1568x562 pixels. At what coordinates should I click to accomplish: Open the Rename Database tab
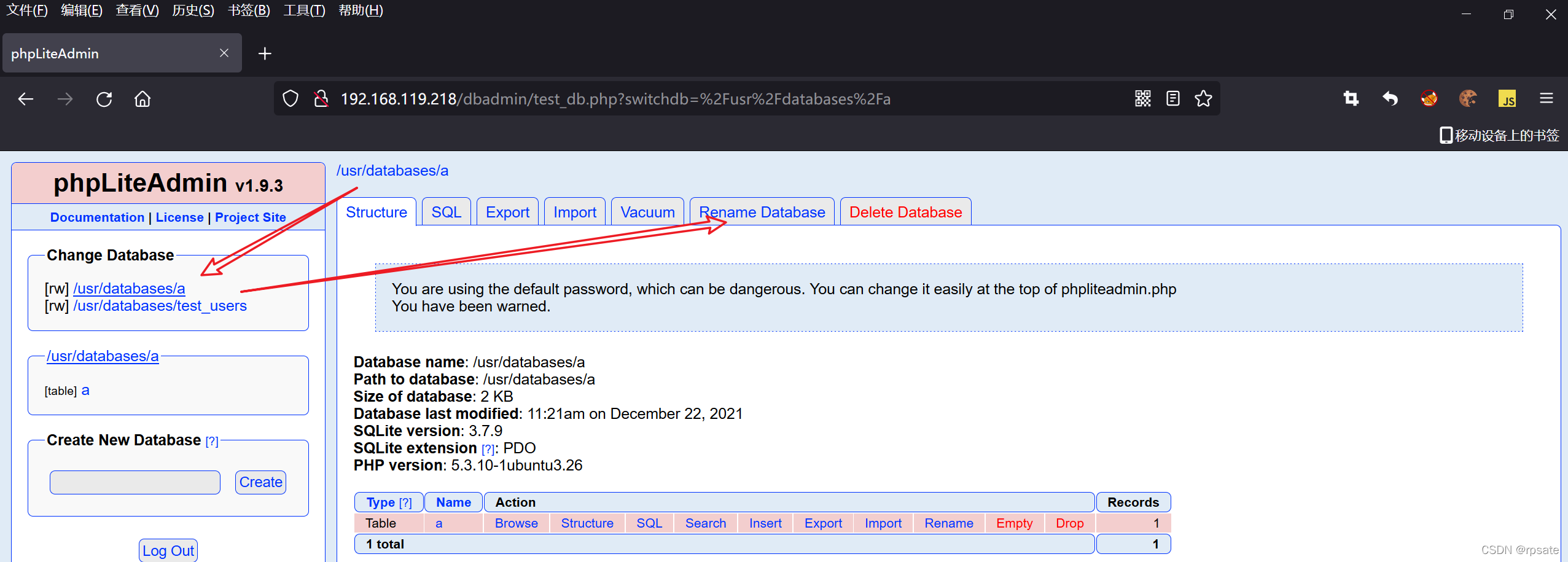[x=762, y=212]
